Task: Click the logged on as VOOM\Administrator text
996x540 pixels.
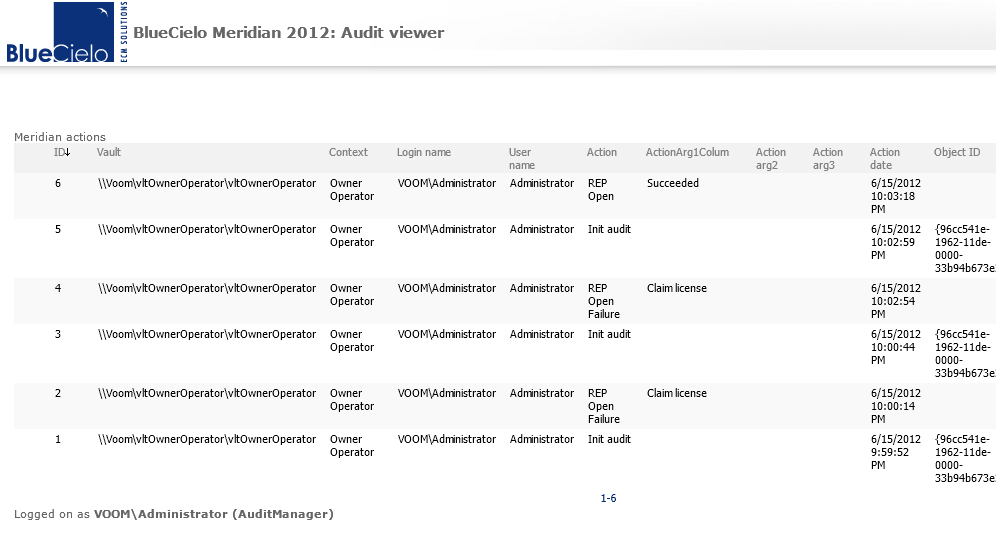Action: 173,514
